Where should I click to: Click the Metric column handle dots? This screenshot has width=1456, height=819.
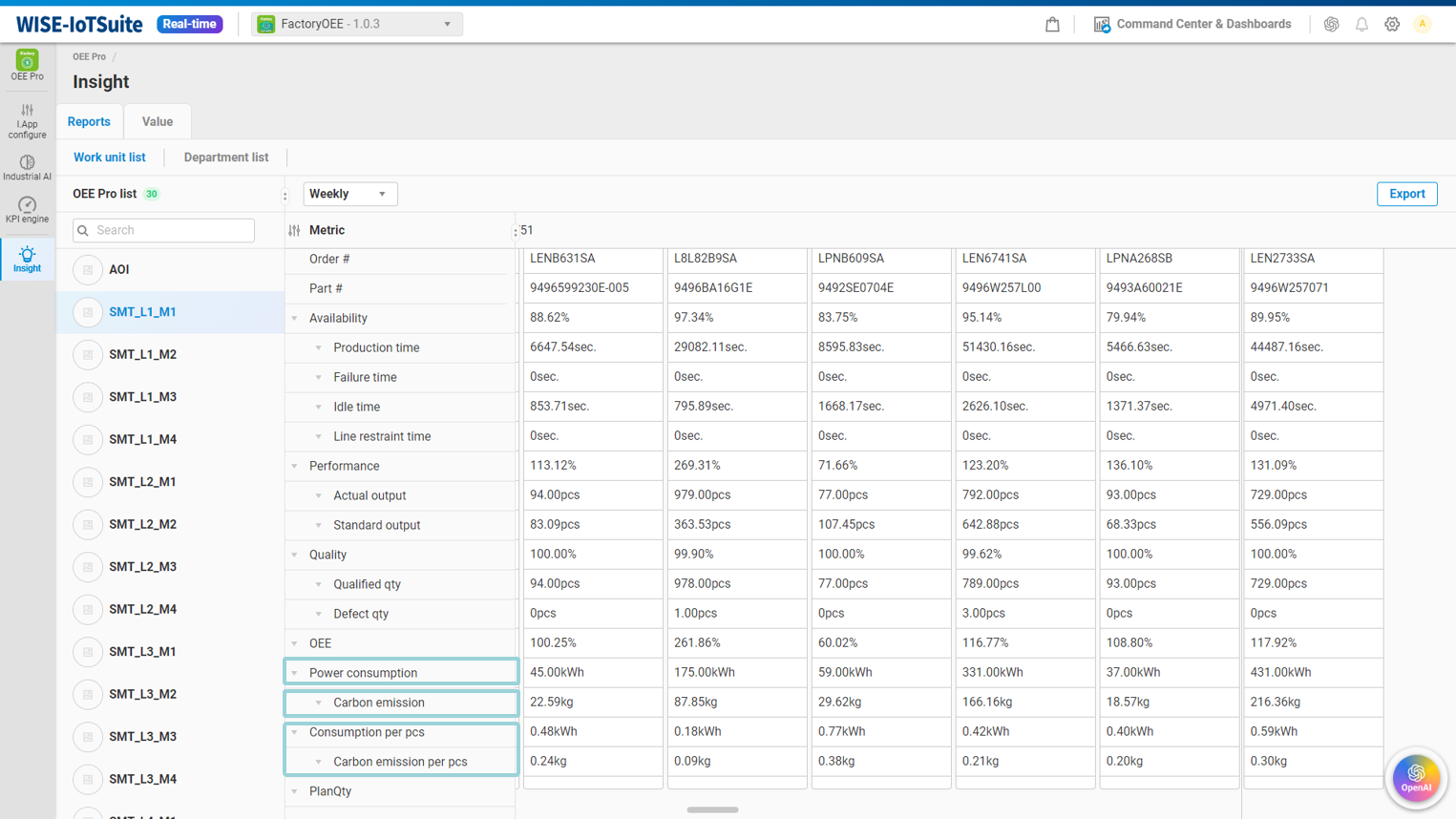(x=516, y=231)
